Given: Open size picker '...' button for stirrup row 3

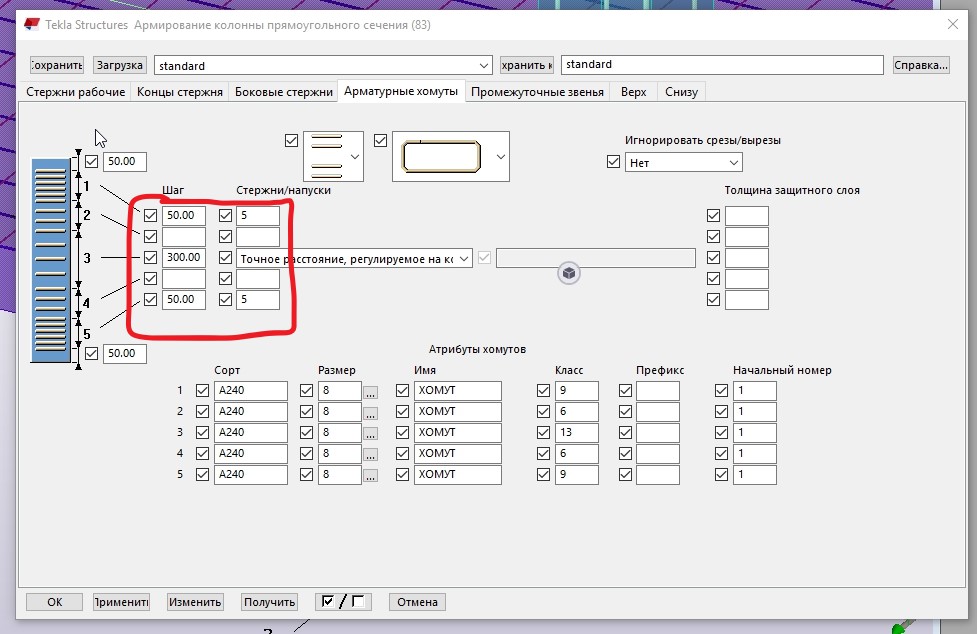Looking at the screenshot, I should point(371,433).
